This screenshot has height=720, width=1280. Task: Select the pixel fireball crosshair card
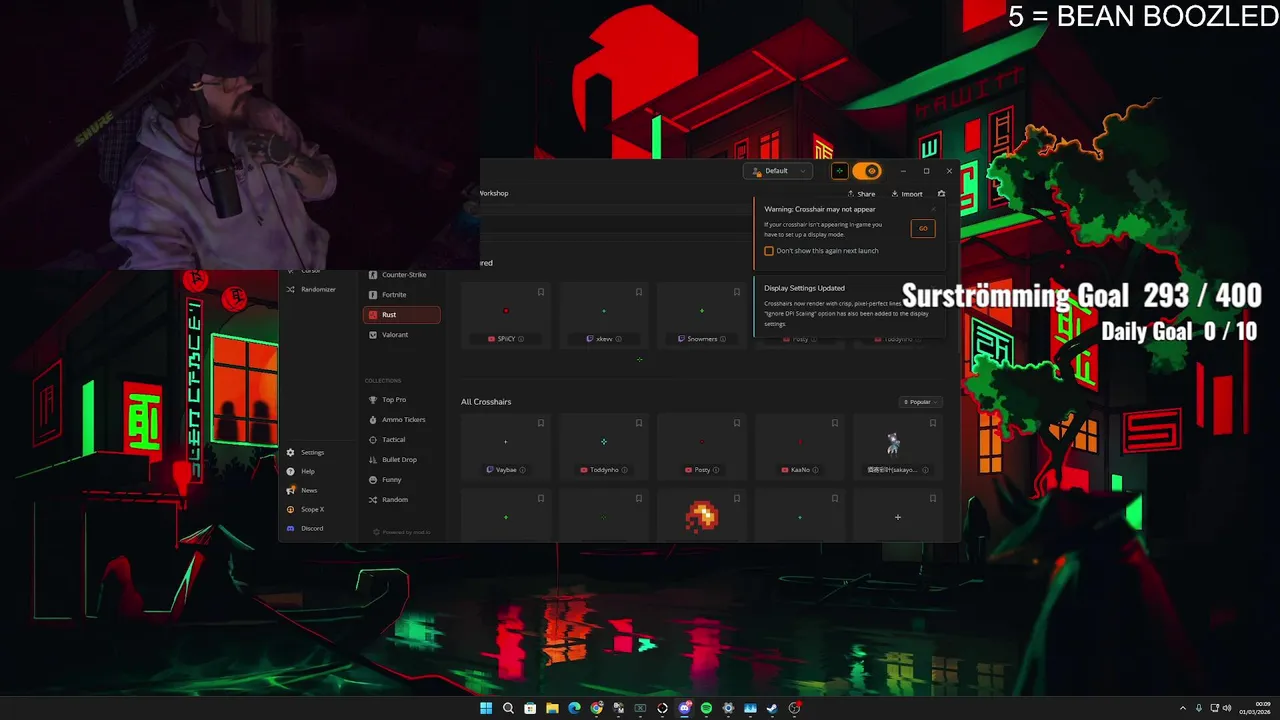pyautogui.click(x=702, y=516)
